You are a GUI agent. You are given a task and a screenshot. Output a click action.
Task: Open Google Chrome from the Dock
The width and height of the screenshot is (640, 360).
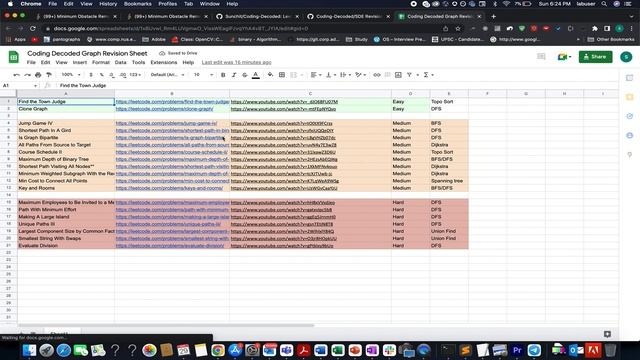(x=218, y=350)
